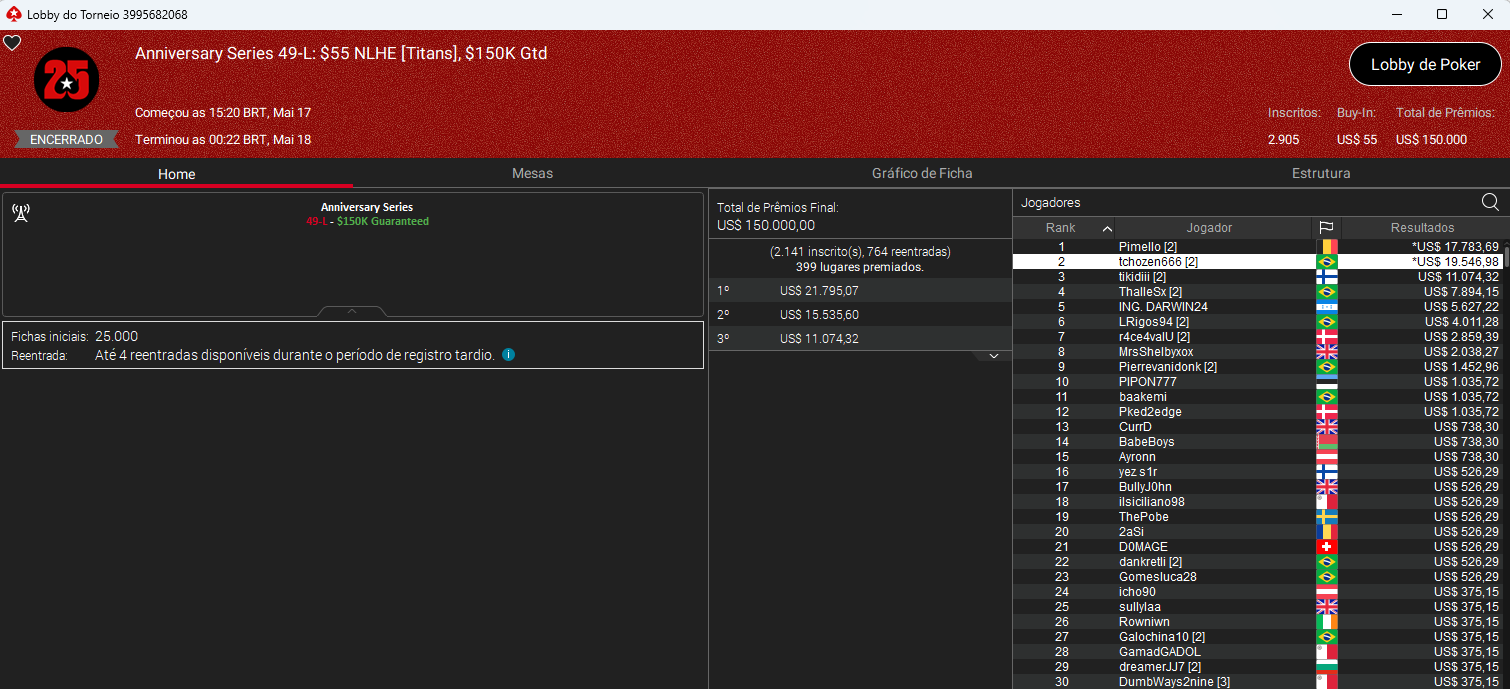Click the Brazil flag next to tchozen666

point(1327,262)
